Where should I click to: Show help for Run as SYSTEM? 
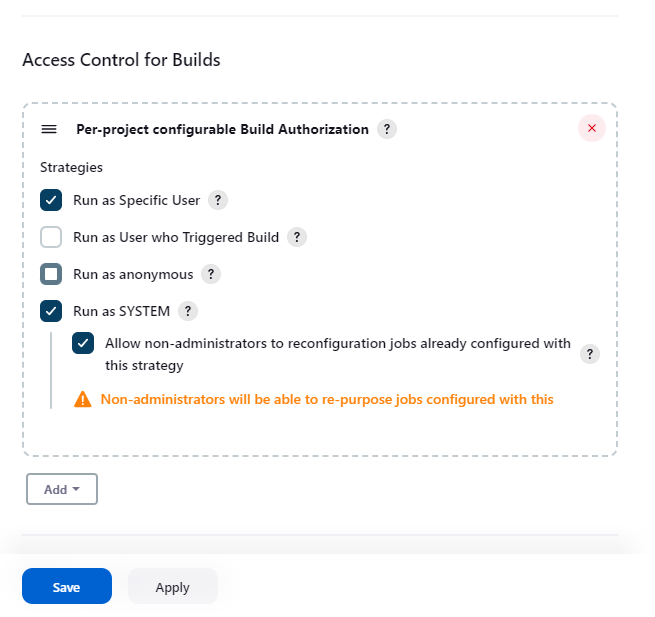(188, 311)
